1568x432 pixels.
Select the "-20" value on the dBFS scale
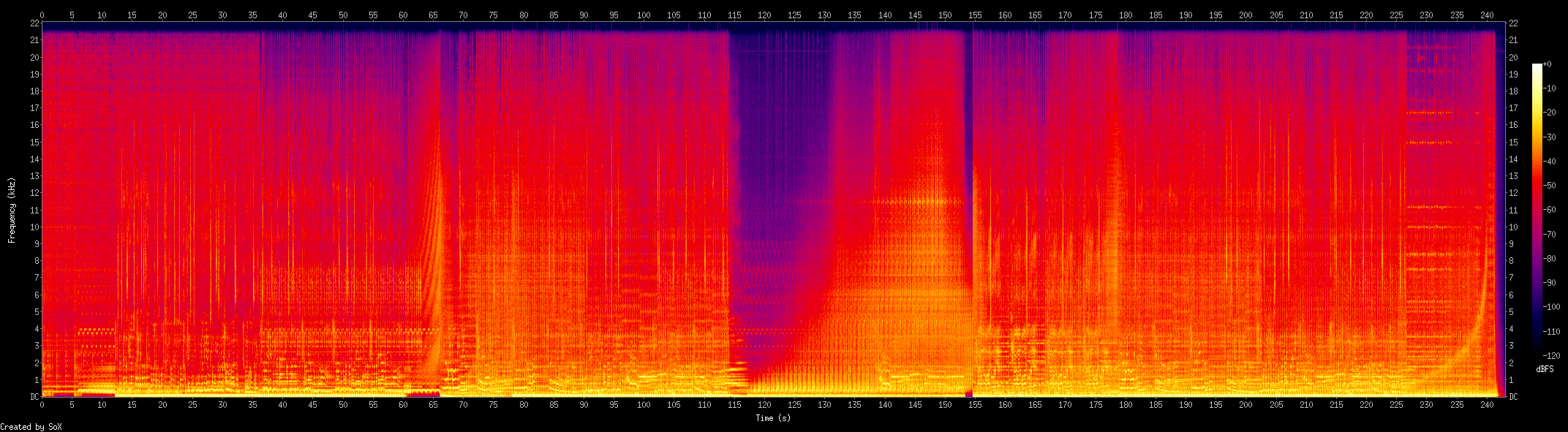point(1549,113)
